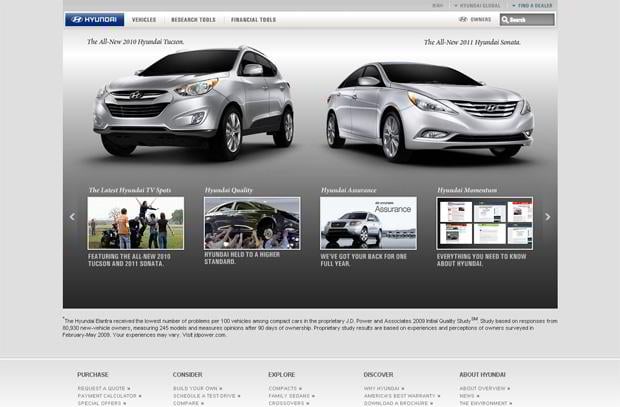Click the Build Your Own footer link
The image size is (620, 407).
click(x=196, y=387)
